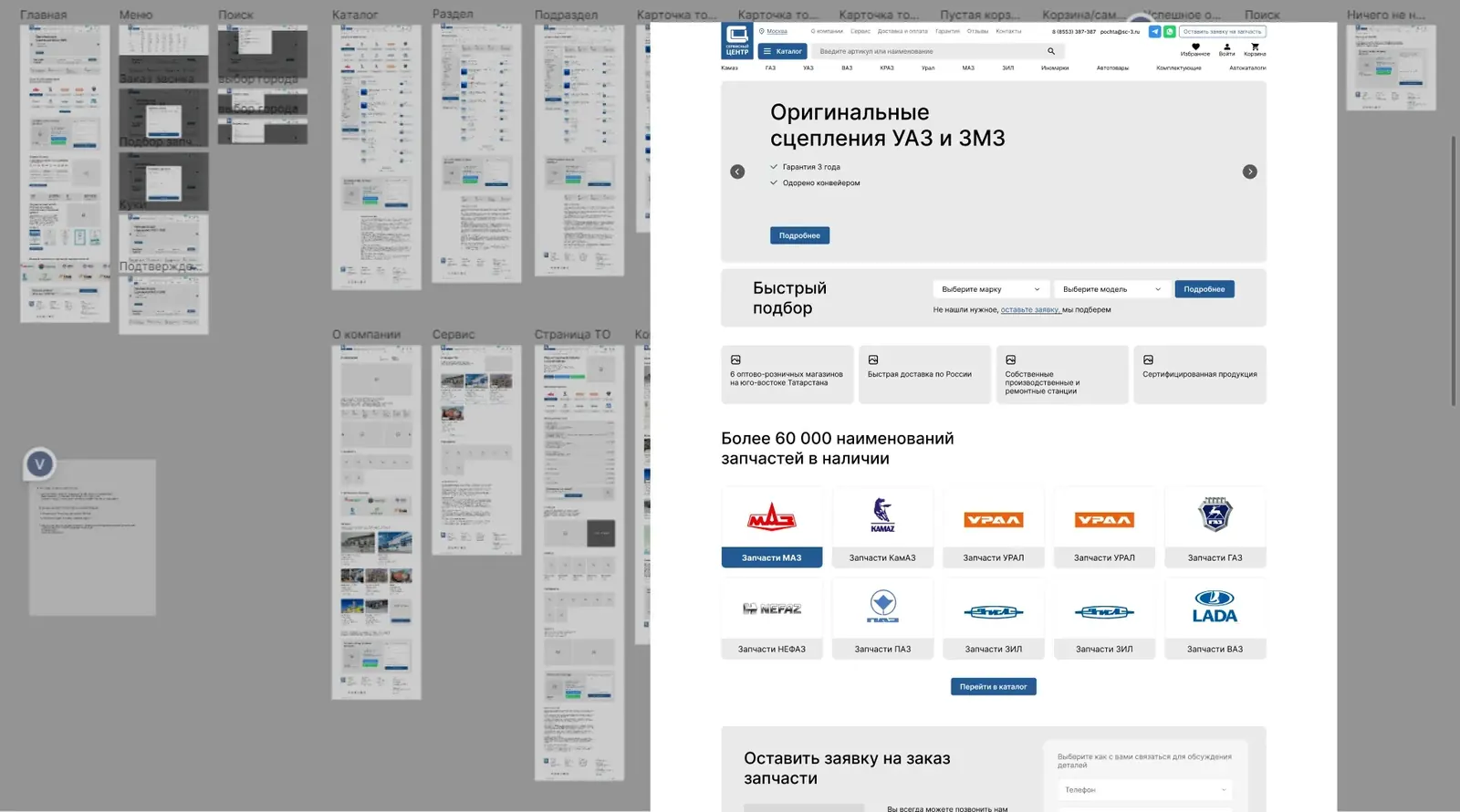The height and width of the screenshot is (812, 1460).
Task: Open the Выберите модель dropdown
Action: pos(1112,289)
